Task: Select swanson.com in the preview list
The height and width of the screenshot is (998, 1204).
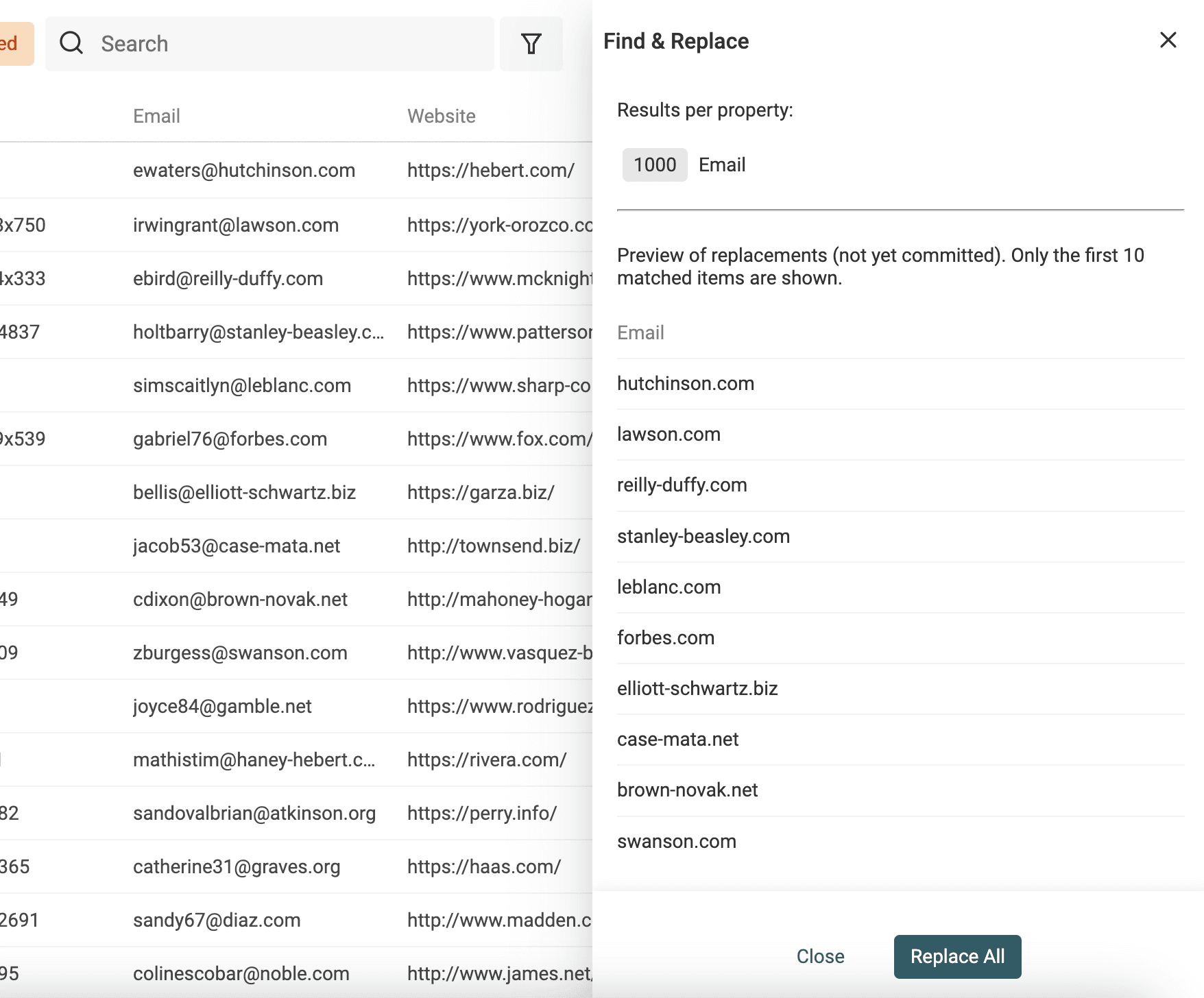Action: [x=677, y=841]
